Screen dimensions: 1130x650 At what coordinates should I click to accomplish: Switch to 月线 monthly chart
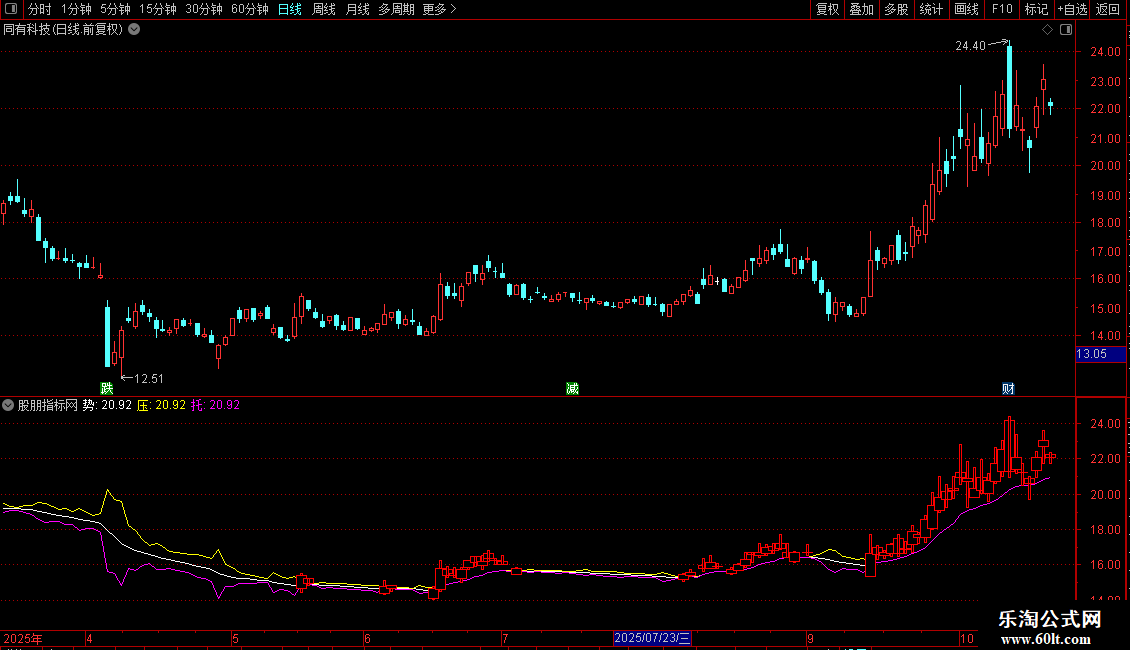(357, 9)
